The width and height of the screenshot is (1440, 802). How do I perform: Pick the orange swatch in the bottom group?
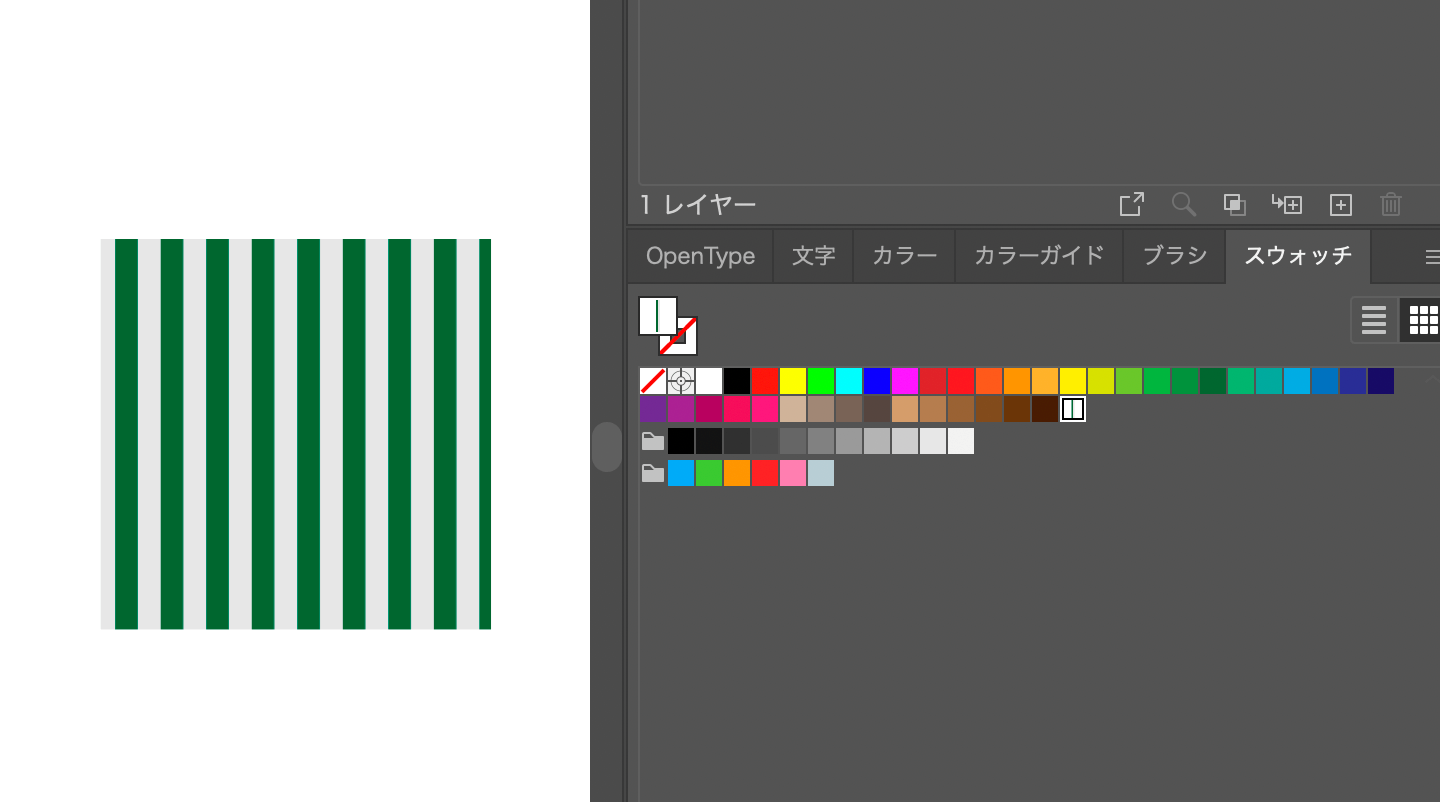[x=736, y=473]
